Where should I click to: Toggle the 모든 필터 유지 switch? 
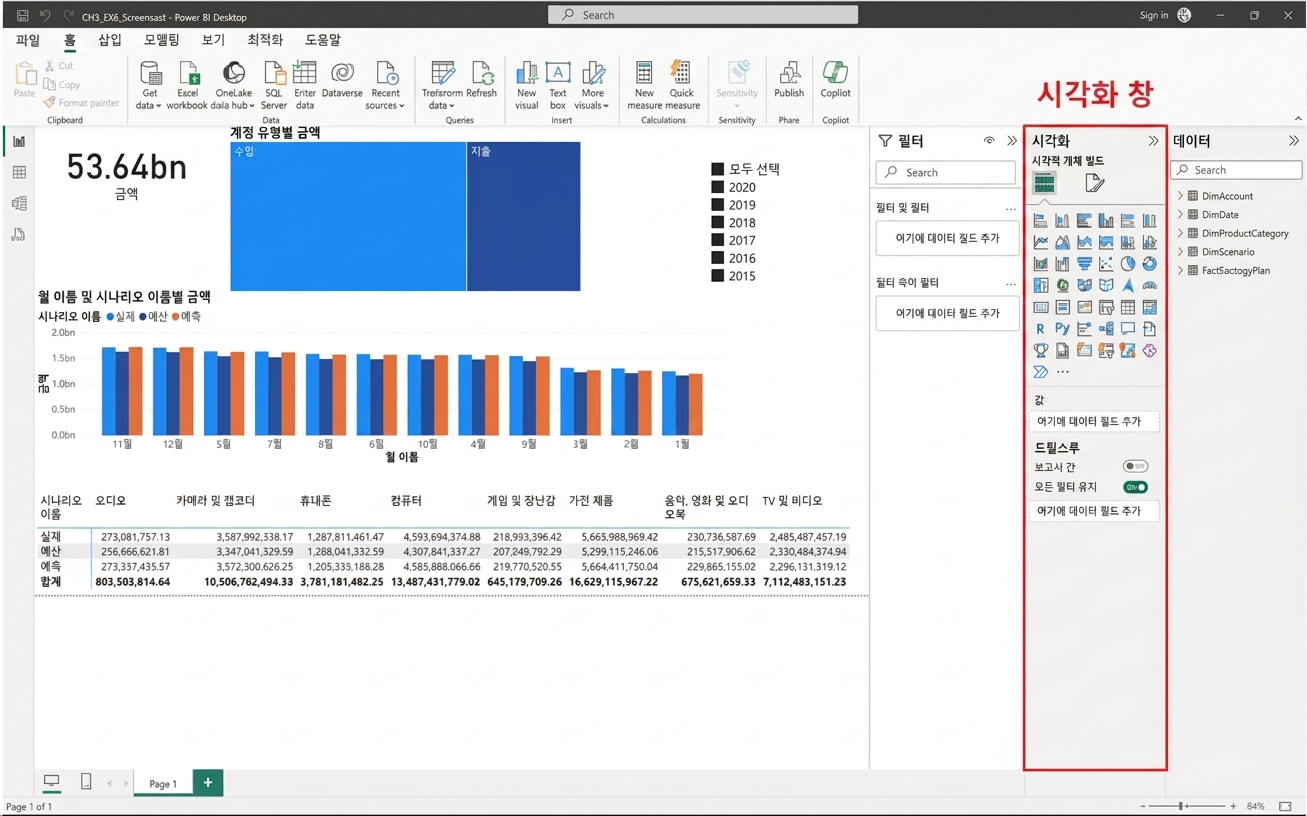point(1135,487)
